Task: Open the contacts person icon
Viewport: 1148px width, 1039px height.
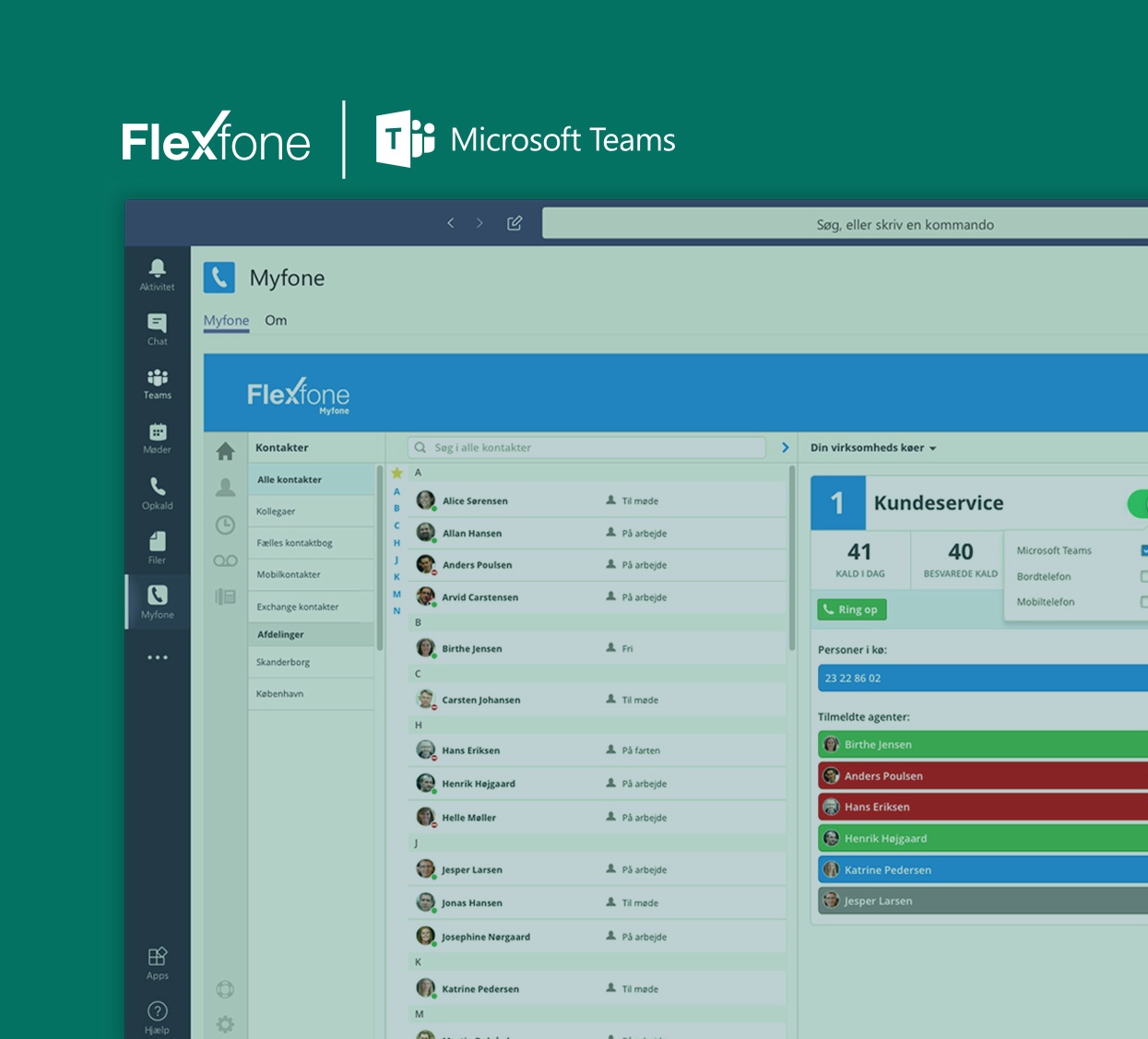Action: [x=225, y=488]
